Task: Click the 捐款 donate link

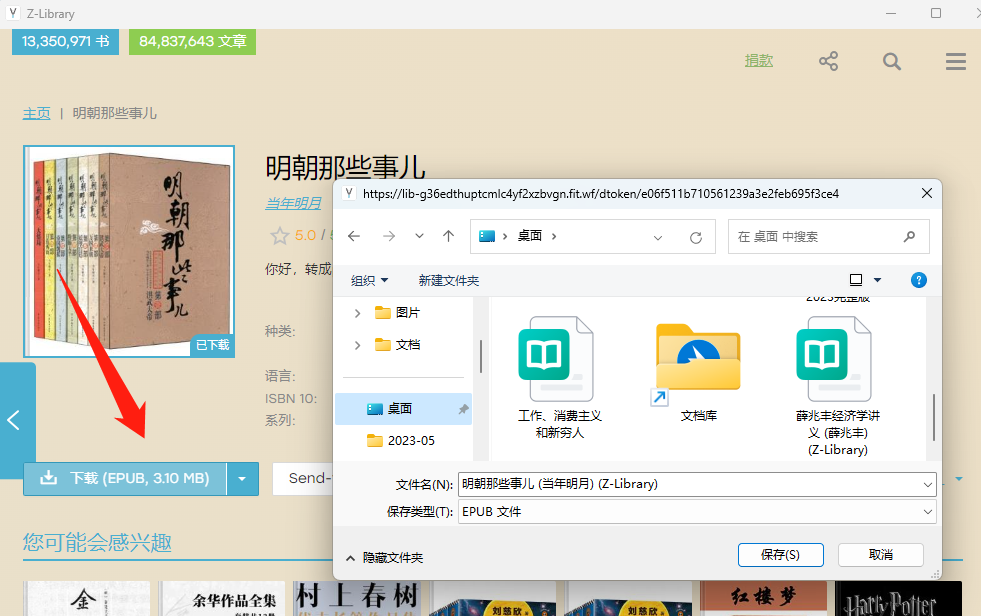Action: click(x=759, y=61)
